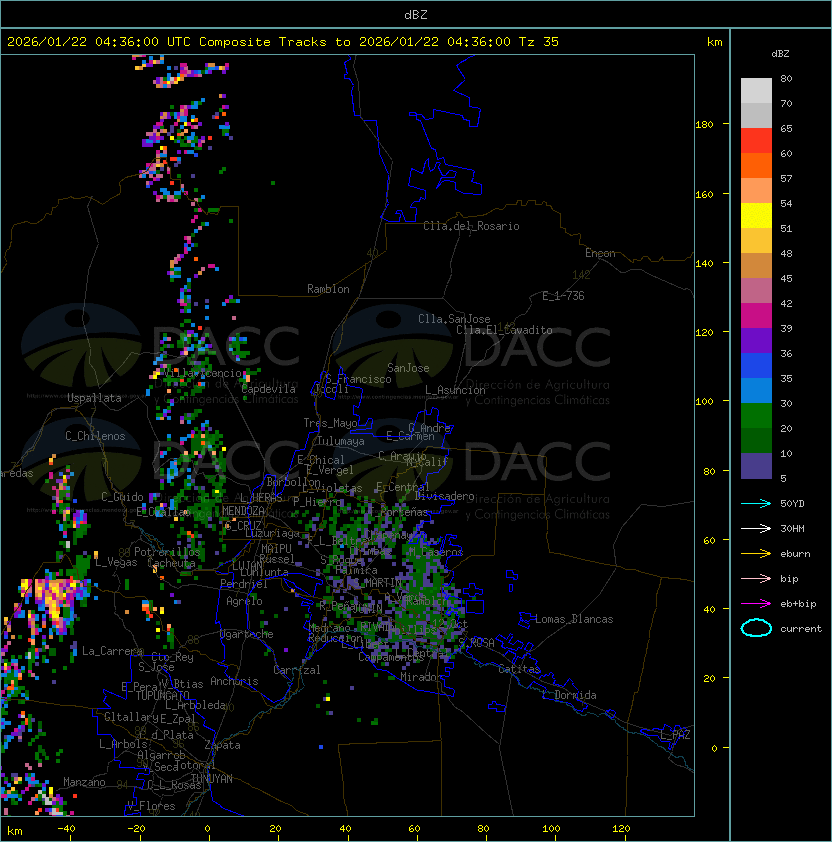The image size is (832, 842).
Task: Click the 'Anchoris' map label
Action: pos(234,681)
